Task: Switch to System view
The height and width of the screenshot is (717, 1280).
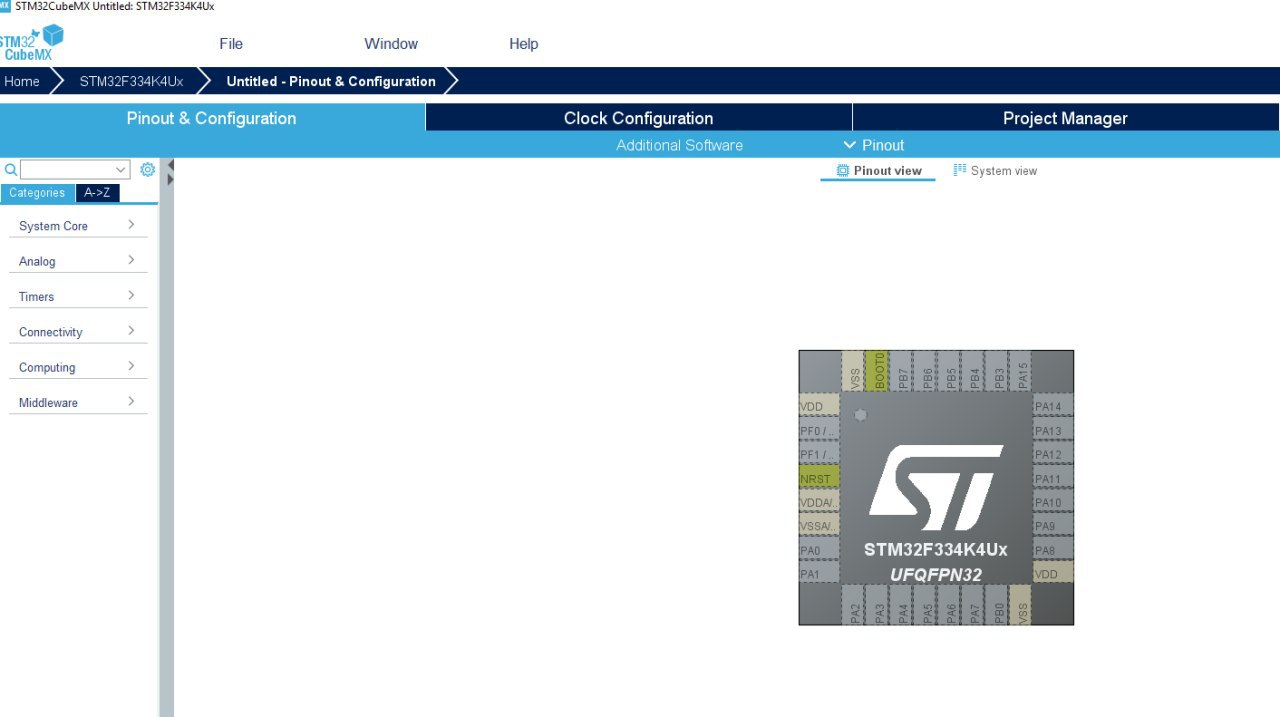Action: point(995,171)
